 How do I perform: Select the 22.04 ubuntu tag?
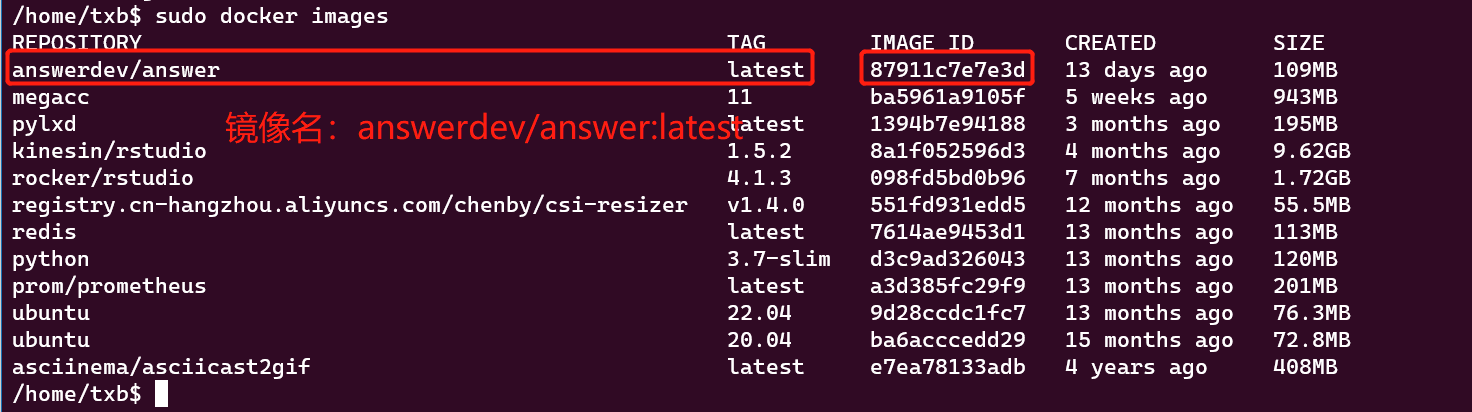[x=760, y=313]
